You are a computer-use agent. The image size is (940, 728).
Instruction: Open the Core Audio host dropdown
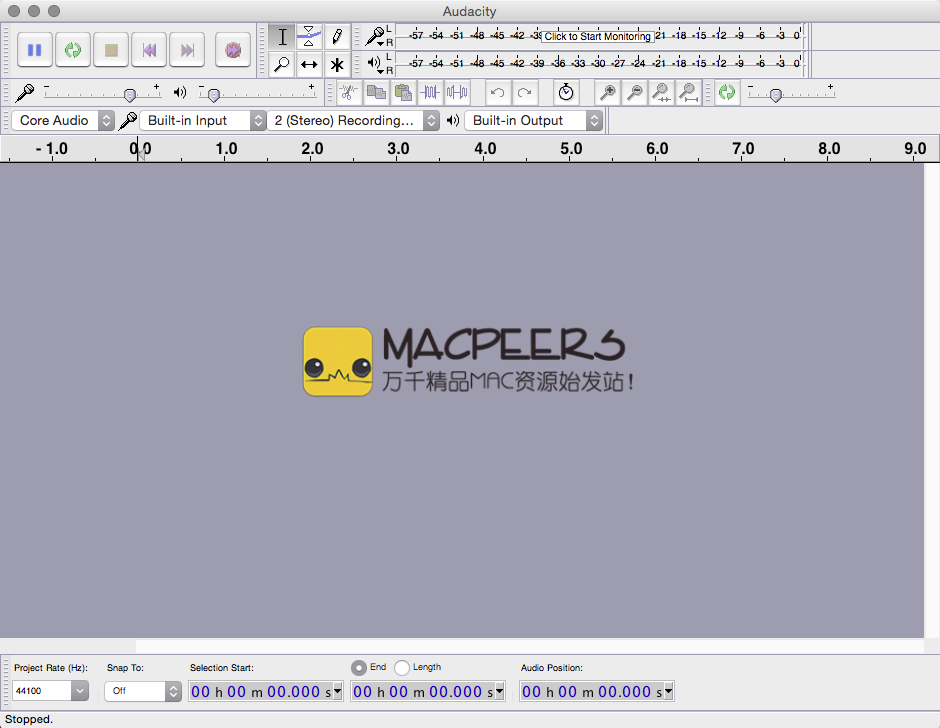coord(64,121)
